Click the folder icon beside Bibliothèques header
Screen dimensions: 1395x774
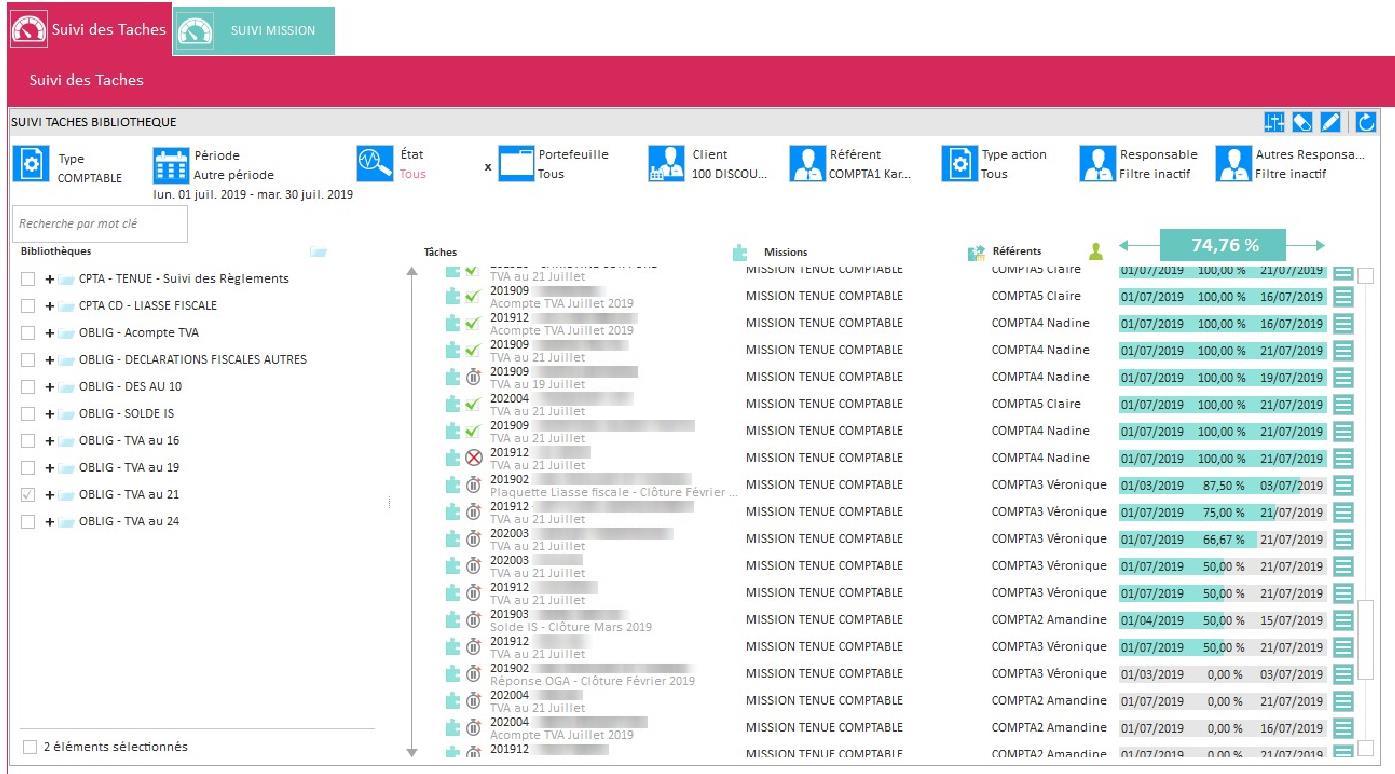click(x=318, y=252)
